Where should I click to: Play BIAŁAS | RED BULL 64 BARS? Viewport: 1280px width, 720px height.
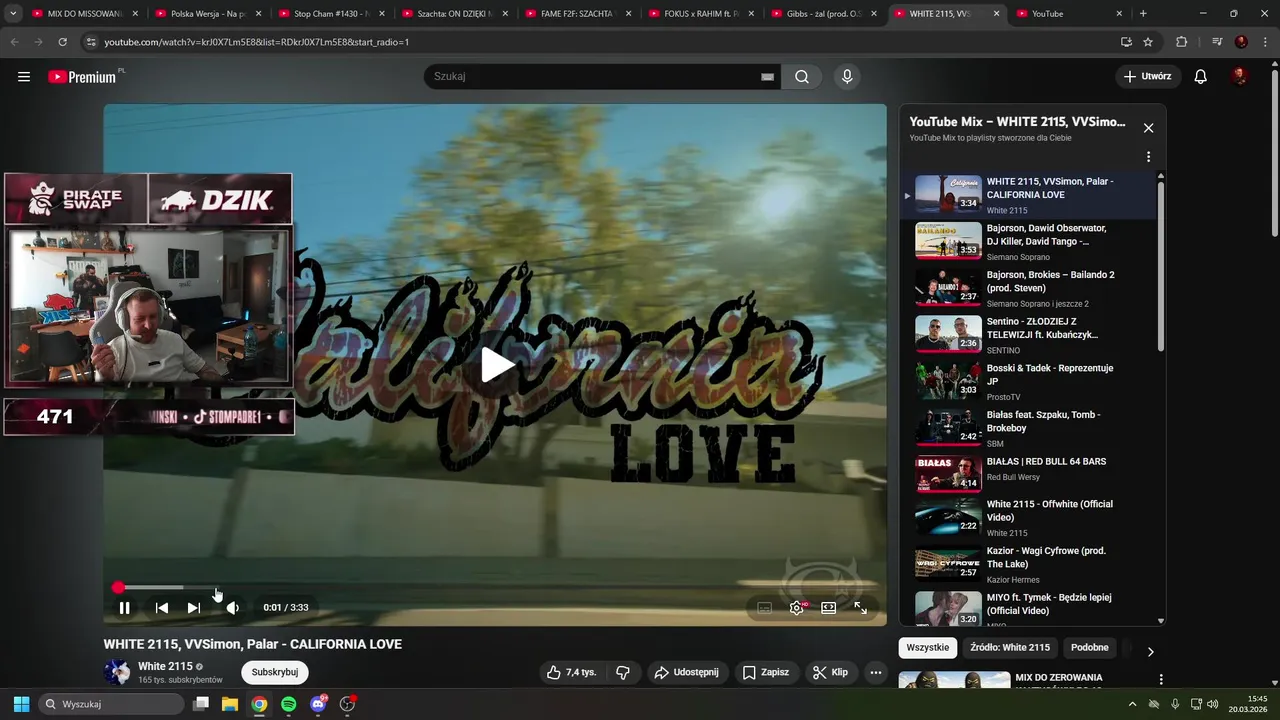[1030, 475]
